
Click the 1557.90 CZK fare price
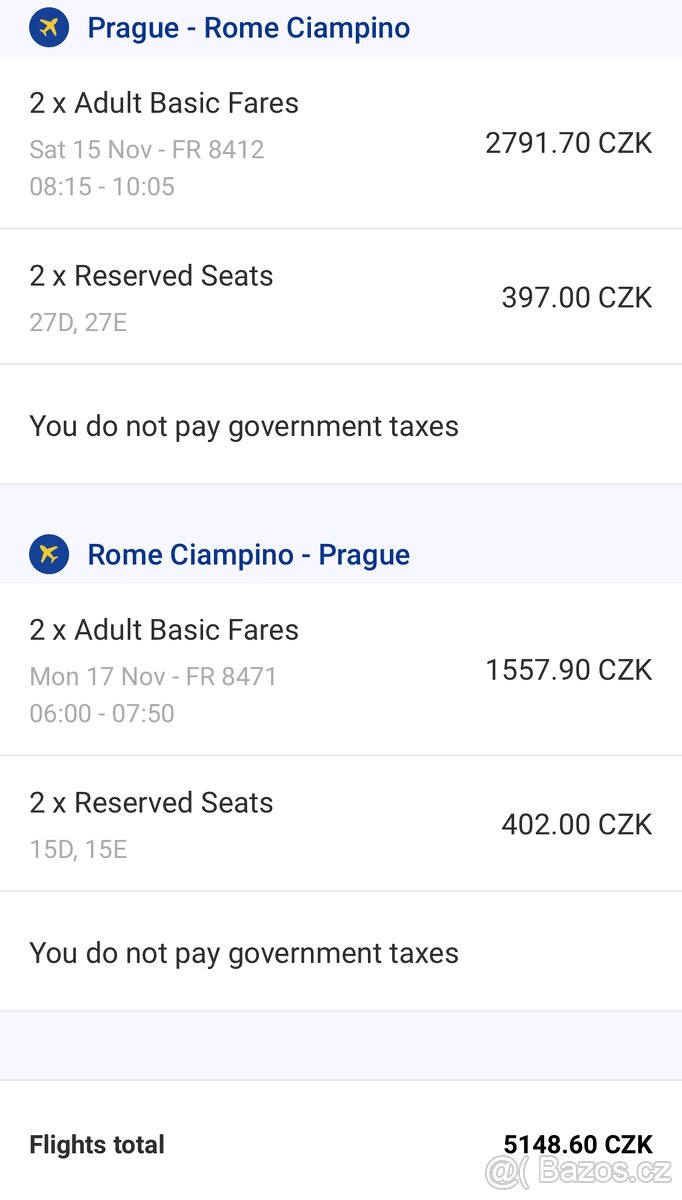pyautogui.click(x=568, y=670)
